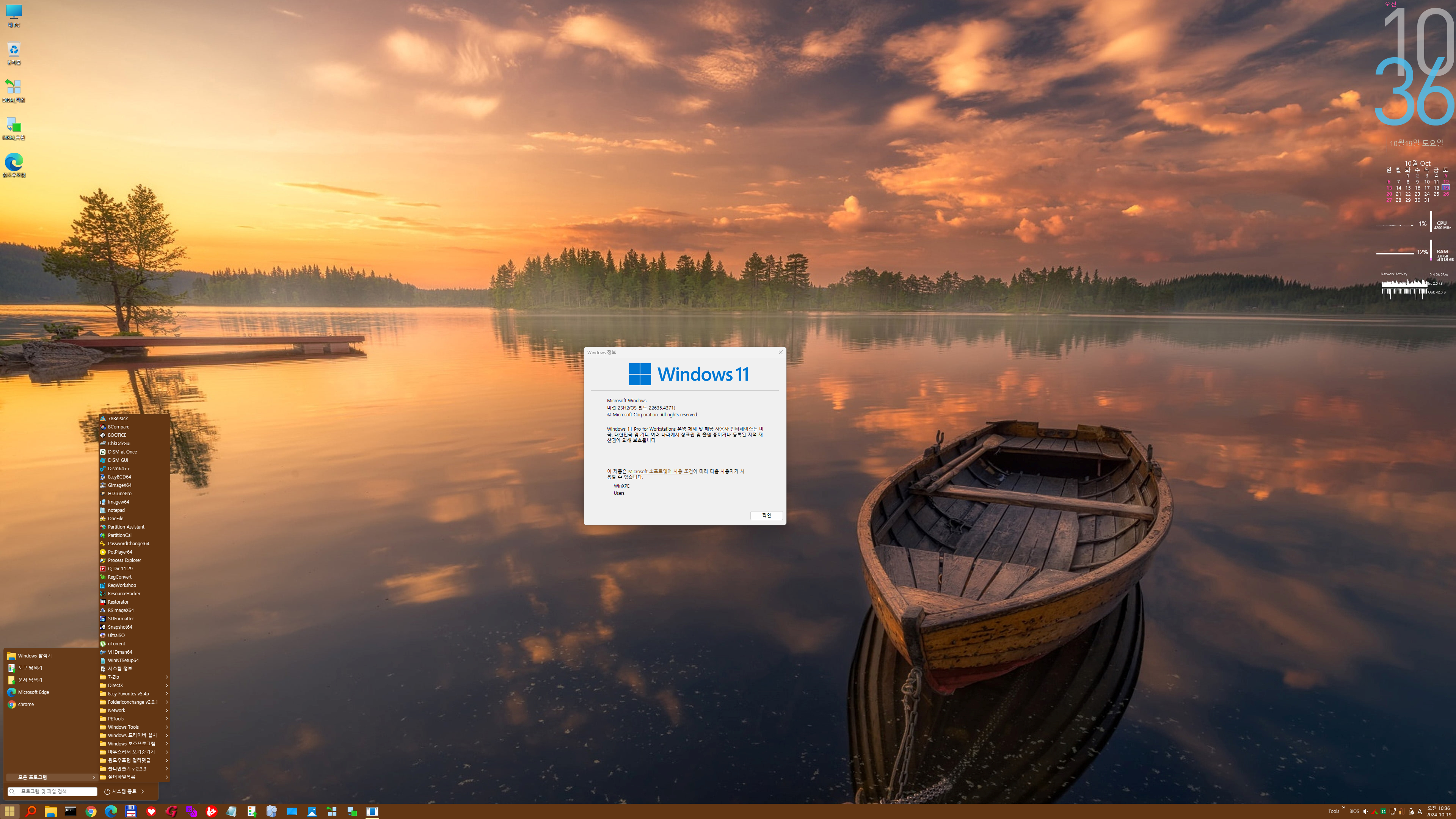The height and width of the screenshot is (819, 1456).
Task: Click the Tools toolbar label on taskbar
Action: (1334, 812)
